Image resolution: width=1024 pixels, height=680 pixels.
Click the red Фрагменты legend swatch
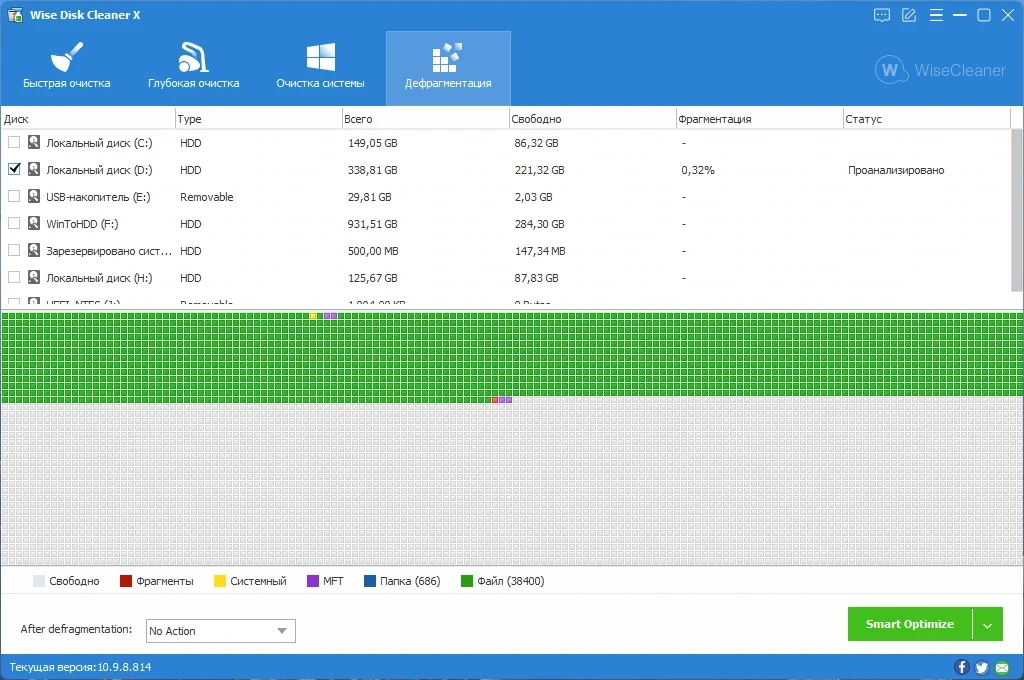tap(126, 581)
